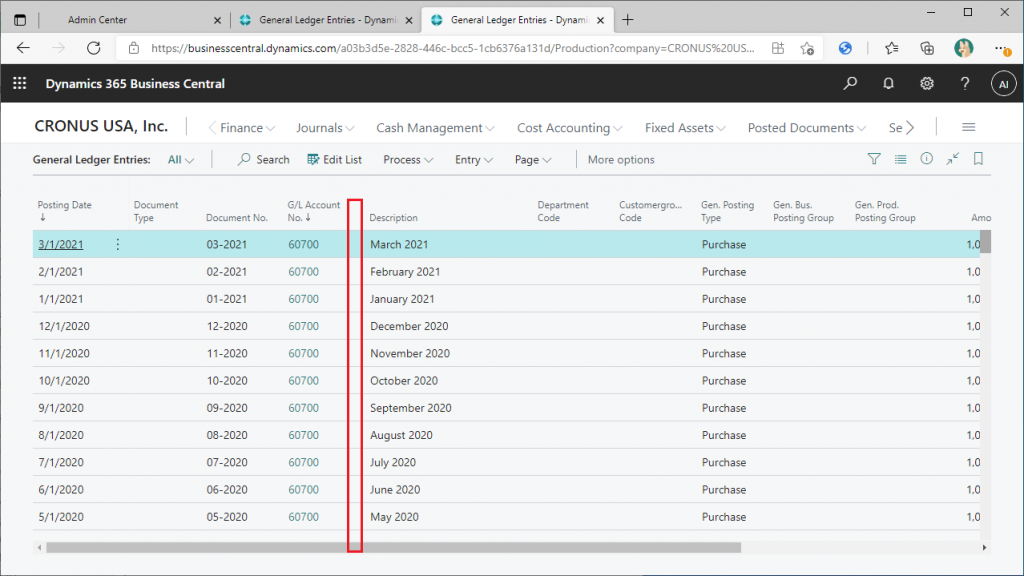Expand the Cash Management menu
Image resolution: width=1024 pixels, height=576 pixels.
[x=435, y=128]
